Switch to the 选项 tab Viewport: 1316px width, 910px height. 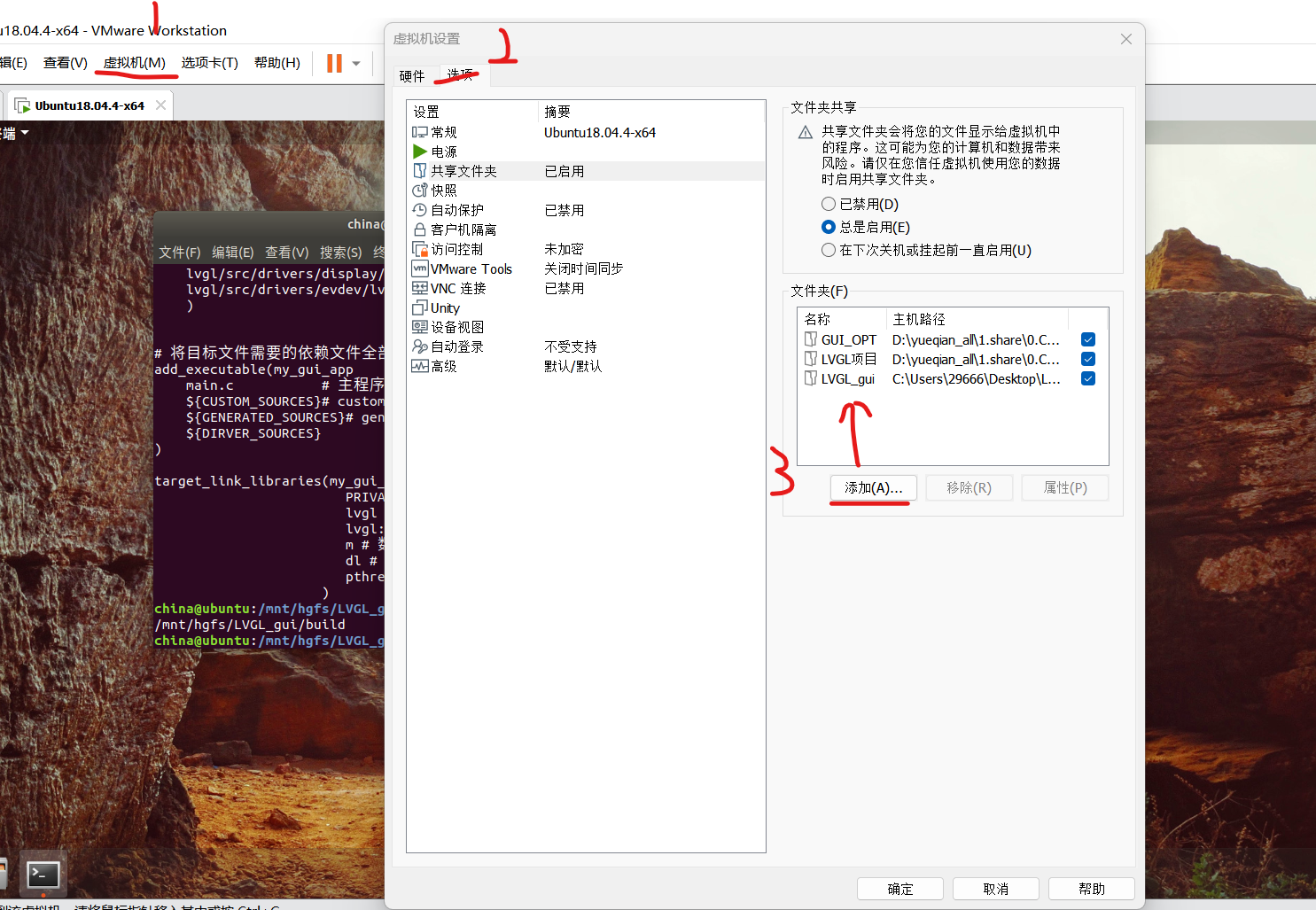click(460, 75)
